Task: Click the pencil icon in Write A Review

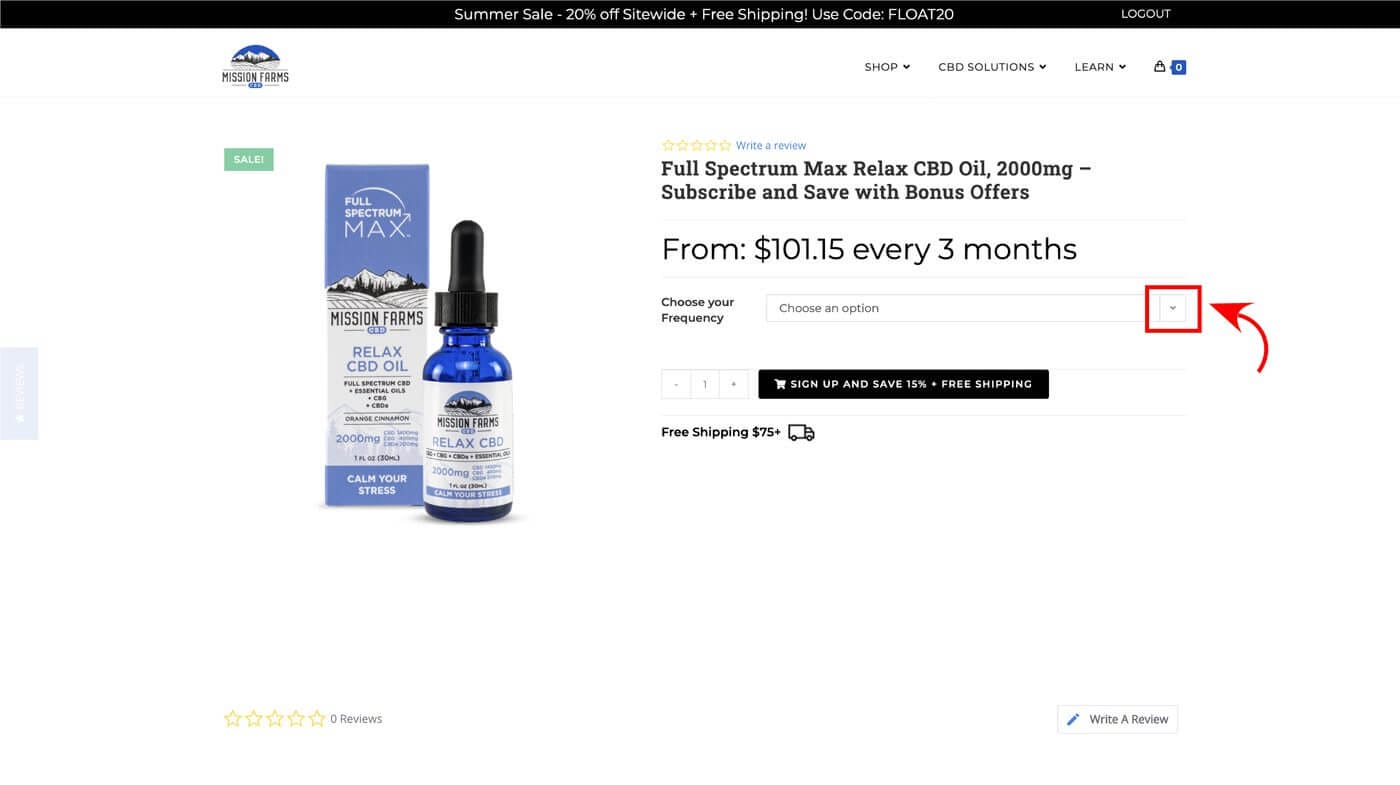Action: click(1074, 719)
